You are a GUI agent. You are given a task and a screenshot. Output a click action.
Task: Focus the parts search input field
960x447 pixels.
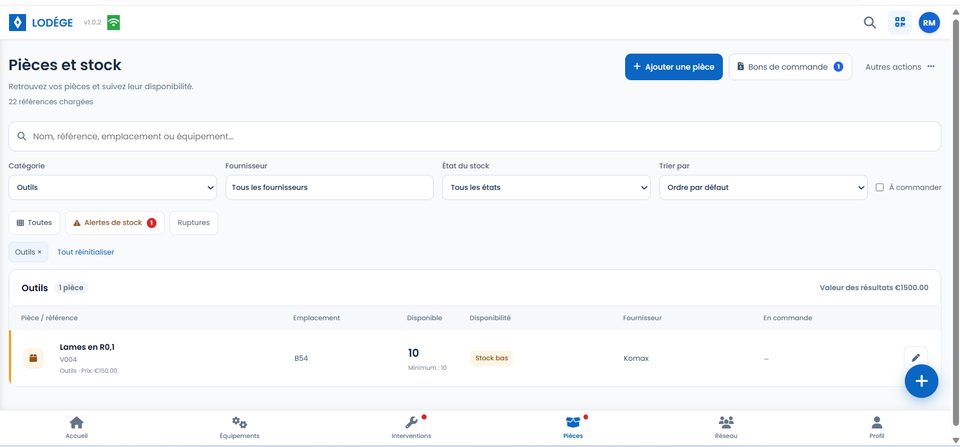pyautogui.click(x=474, y=137)
